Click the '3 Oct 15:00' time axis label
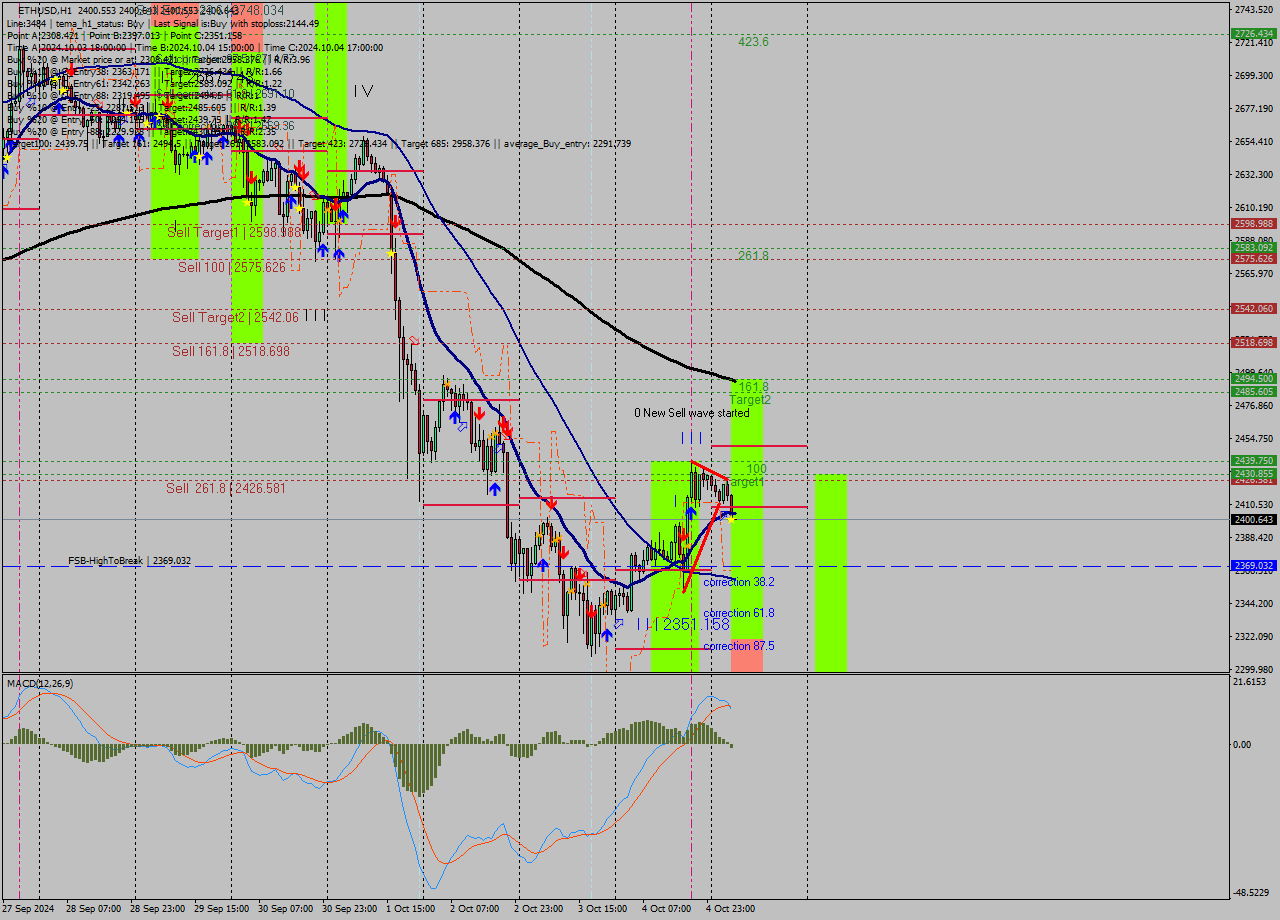The height and width of the screenshot is (920, 1280). tap(603, 909)
